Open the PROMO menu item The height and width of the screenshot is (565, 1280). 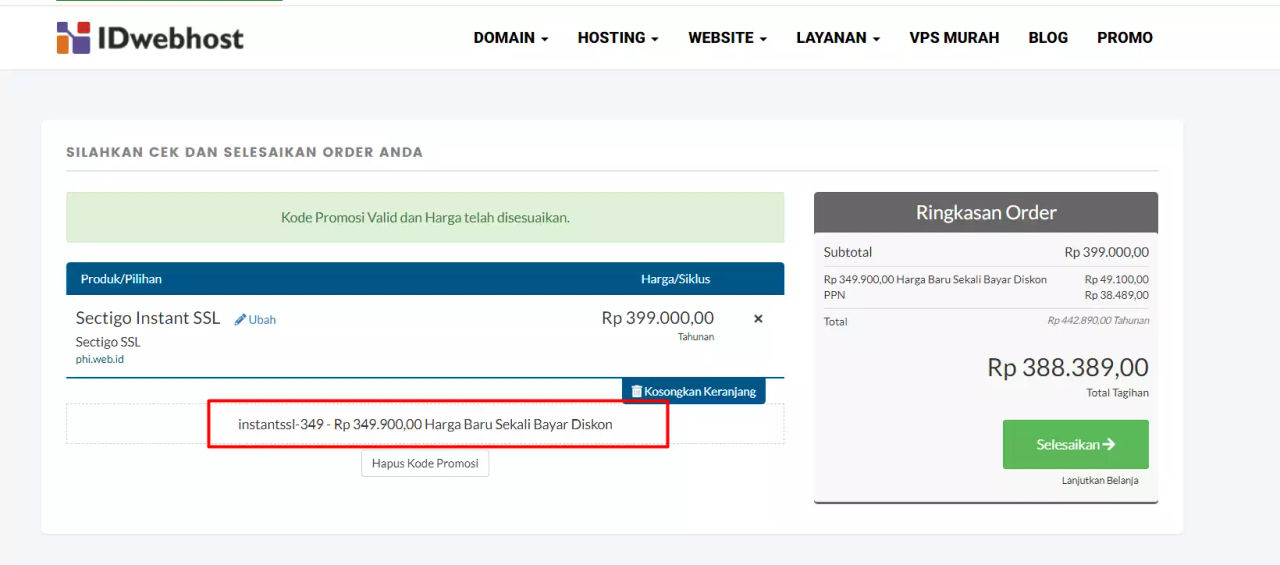click(1125, 38)
